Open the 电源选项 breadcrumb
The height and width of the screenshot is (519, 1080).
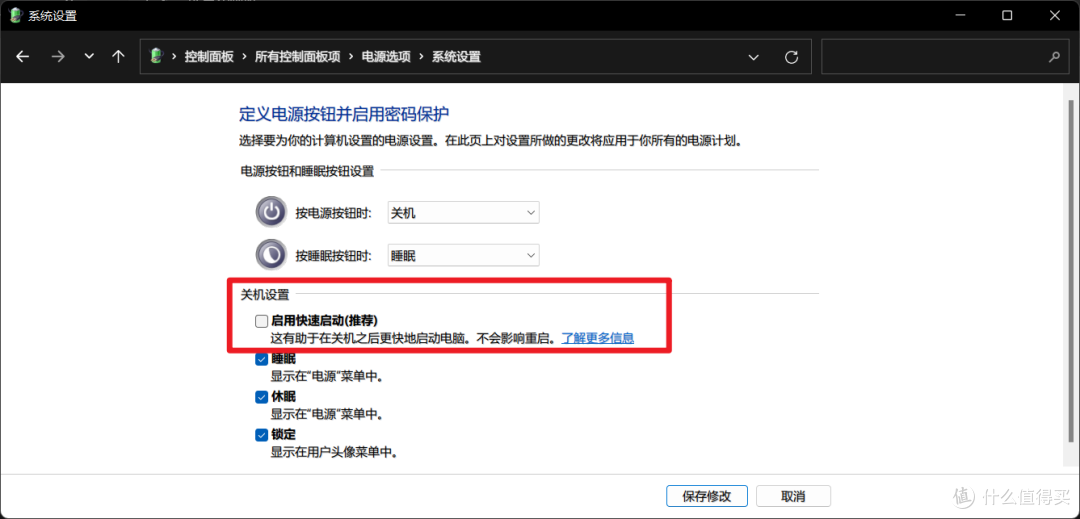386,56
